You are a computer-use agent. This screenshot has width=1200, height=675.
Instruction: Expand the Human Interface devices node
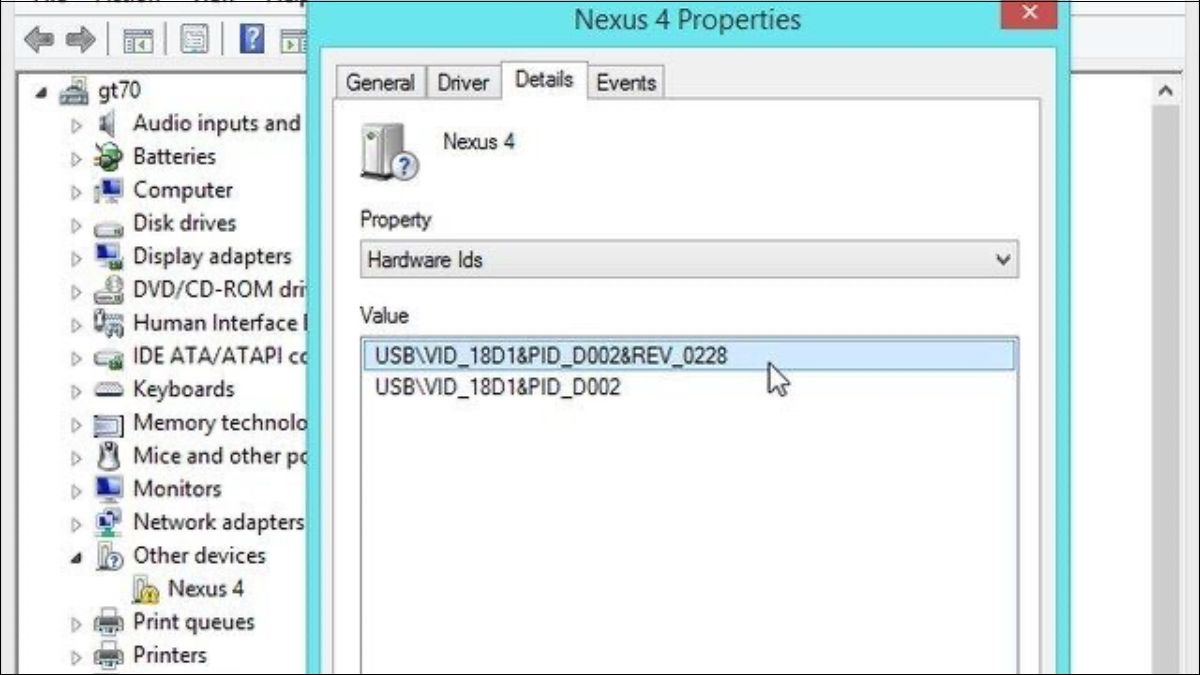pyautogui.click(x=77, y=324)
